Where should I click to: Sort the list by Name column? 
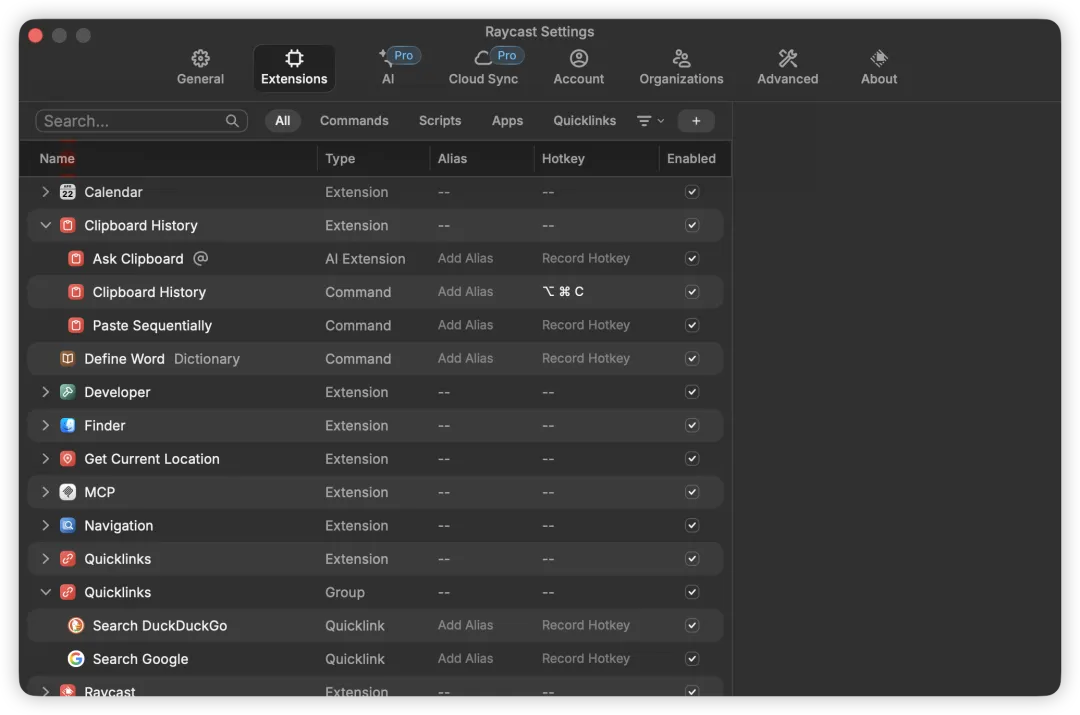coord(56,158)
